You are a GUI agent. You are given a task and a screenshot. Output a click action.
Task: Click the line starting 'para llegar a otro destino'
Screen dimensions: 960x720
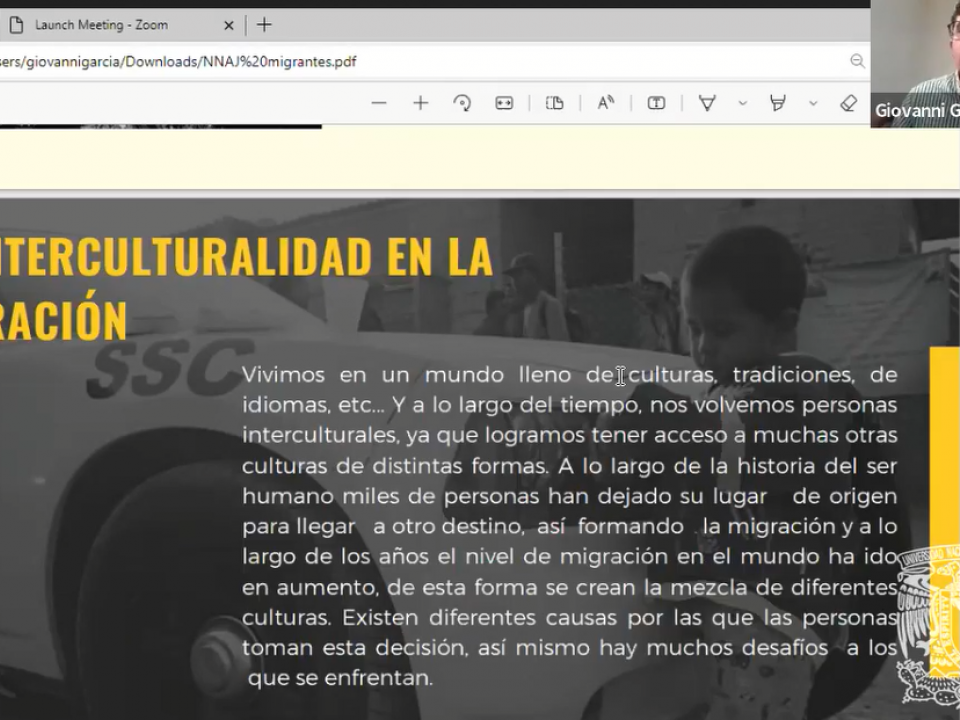click(569, 527)
